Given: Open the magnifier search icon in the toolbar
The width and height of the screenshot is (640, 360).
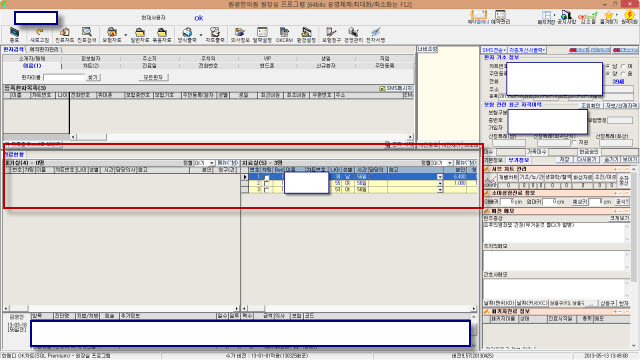Looking at the screenshot, I should 87,35.
